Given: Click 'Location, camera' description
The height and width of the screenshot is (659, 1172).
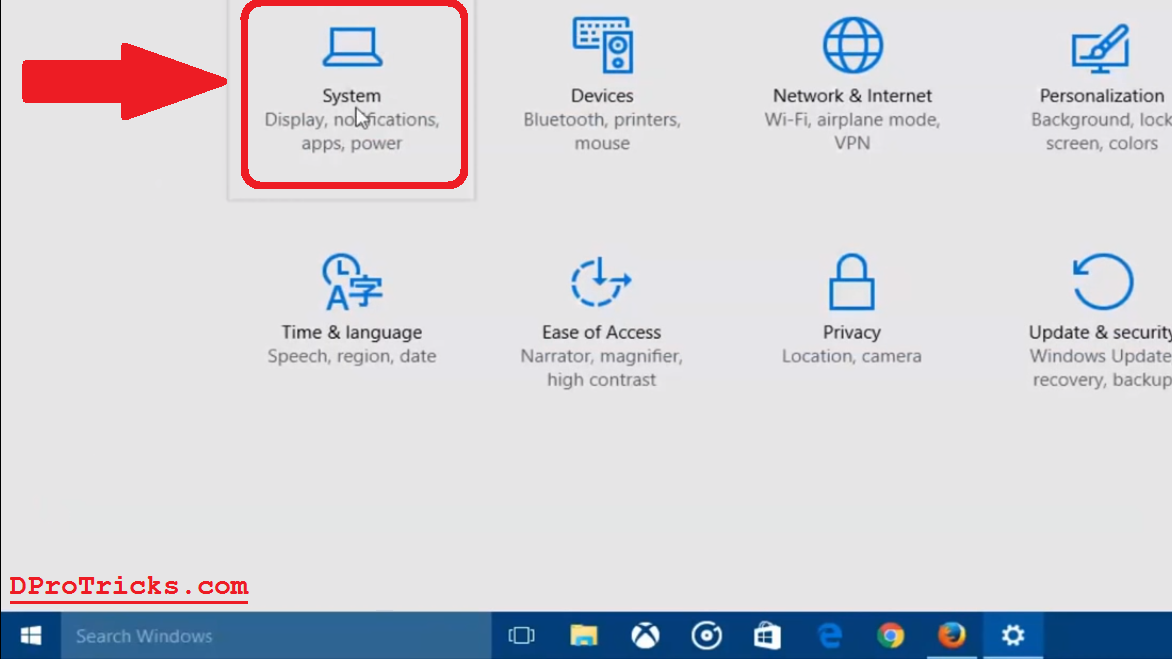Looking at the screenshot, I should click(x=851, y=356).
